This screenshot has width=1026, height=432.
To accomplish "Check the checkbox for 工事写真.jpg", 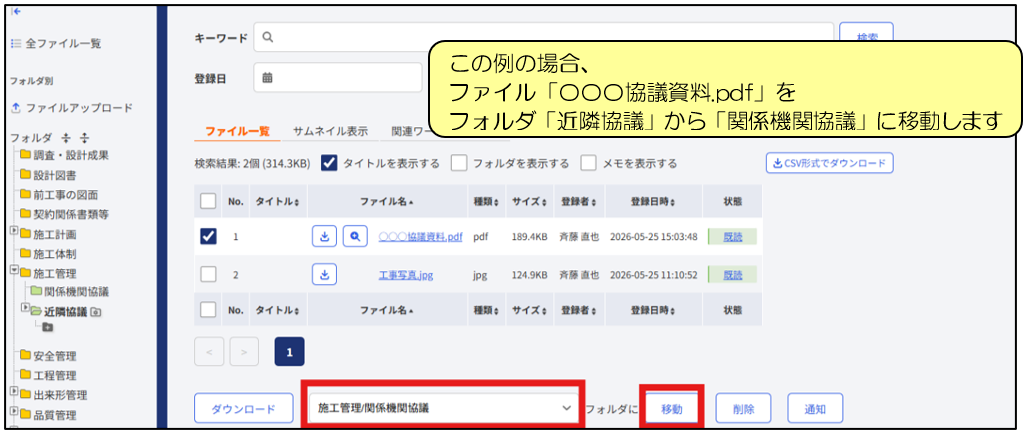I will click(208, 275).
